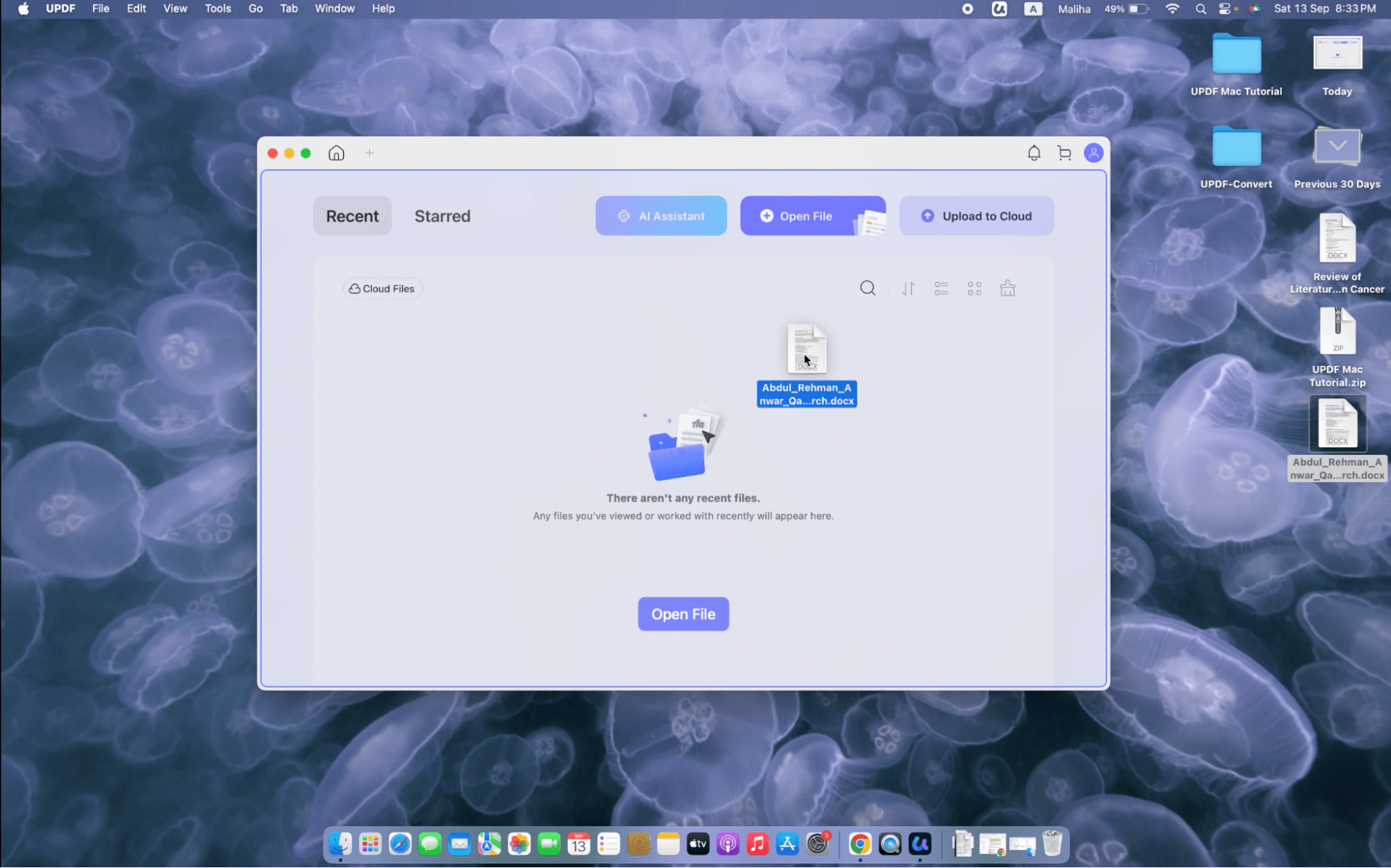Open FaceTime from the Dock
The width and height of the screenshot is (1391, 868).
coord(549,844)
